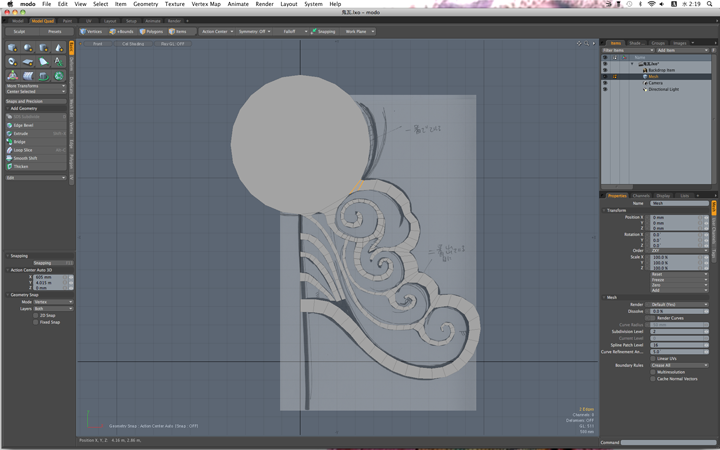This screenshot has width=720, height=450.
Task: Click the Snaps and Precision button
Action: point(36,101)
